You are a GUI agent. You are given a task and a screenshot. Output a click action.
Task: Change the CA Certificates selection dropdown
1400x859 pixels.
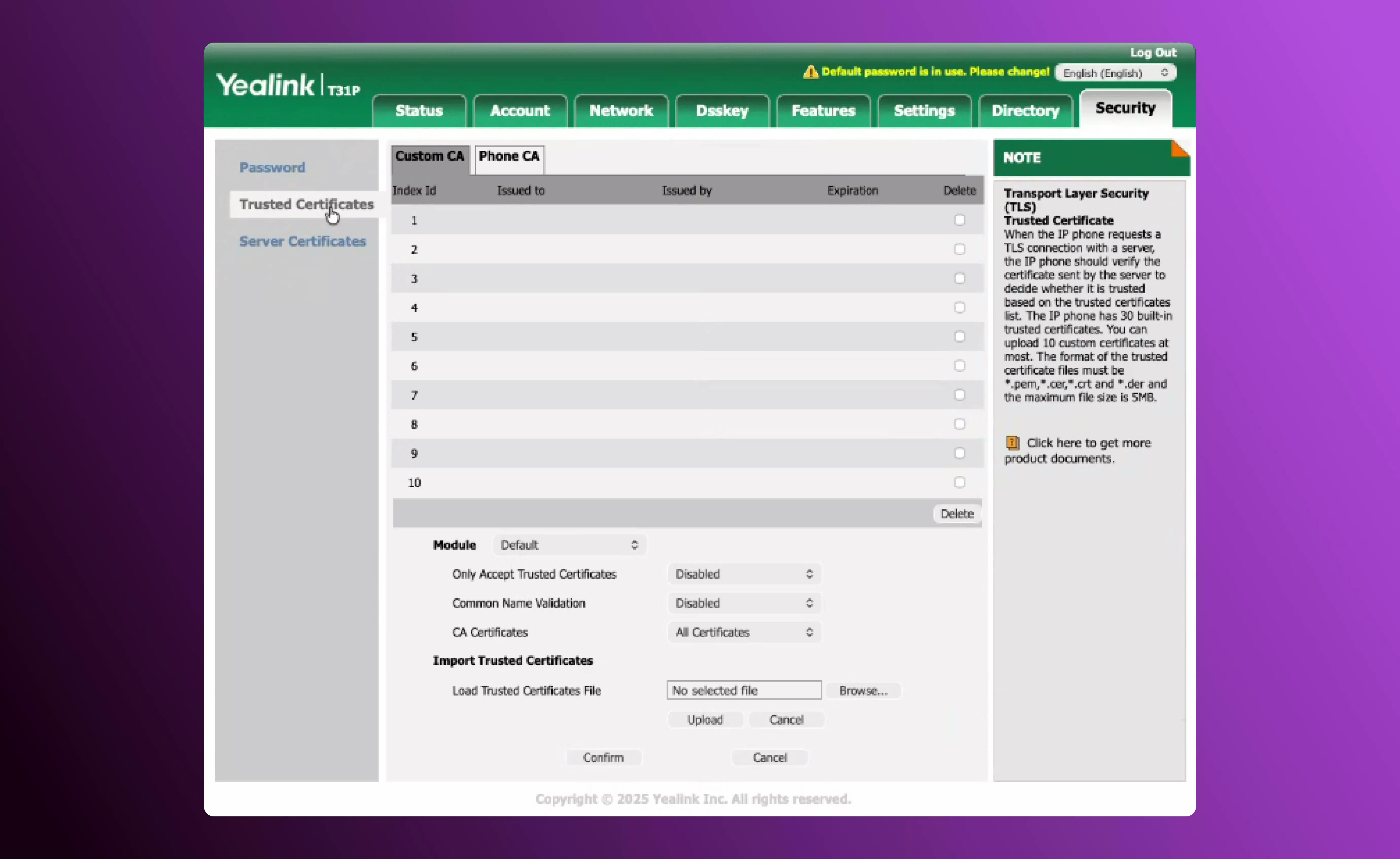[744, 632]
